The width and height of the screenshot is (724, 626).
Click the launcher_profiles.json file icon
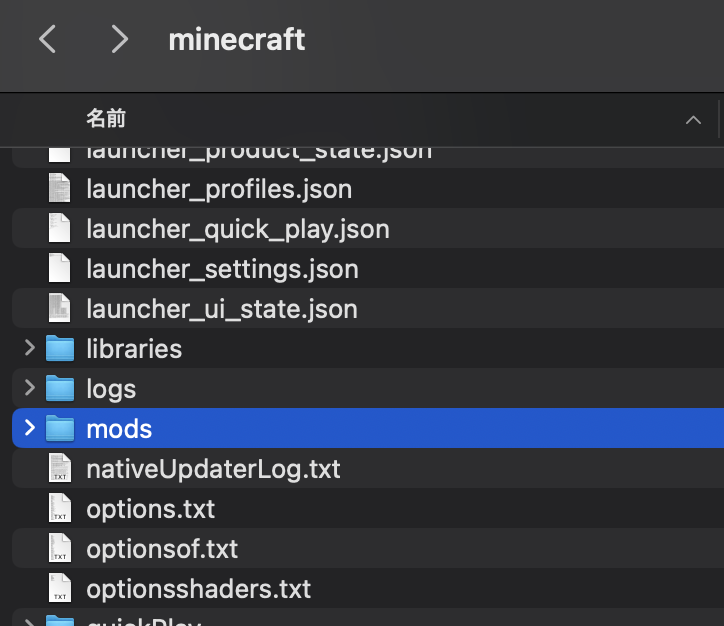coord(60,187)
